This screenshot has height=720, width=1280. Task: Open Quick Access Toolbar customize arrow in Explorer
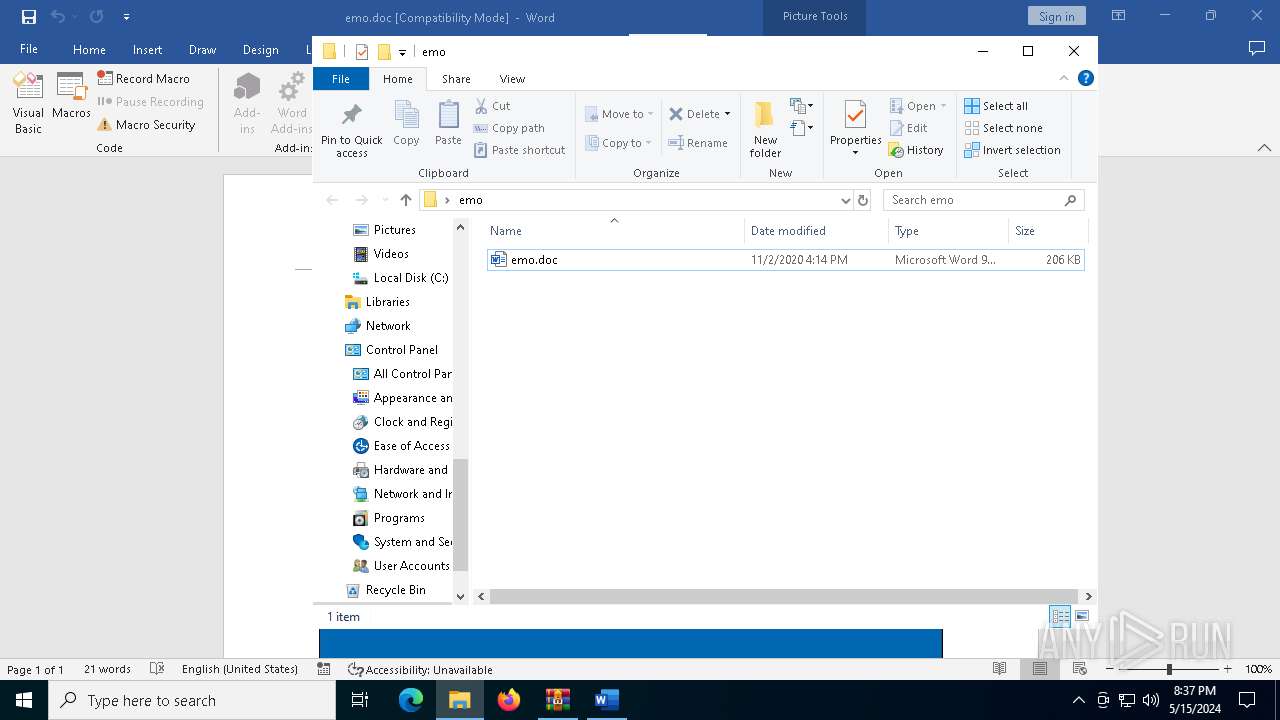(x=402, y=52)
